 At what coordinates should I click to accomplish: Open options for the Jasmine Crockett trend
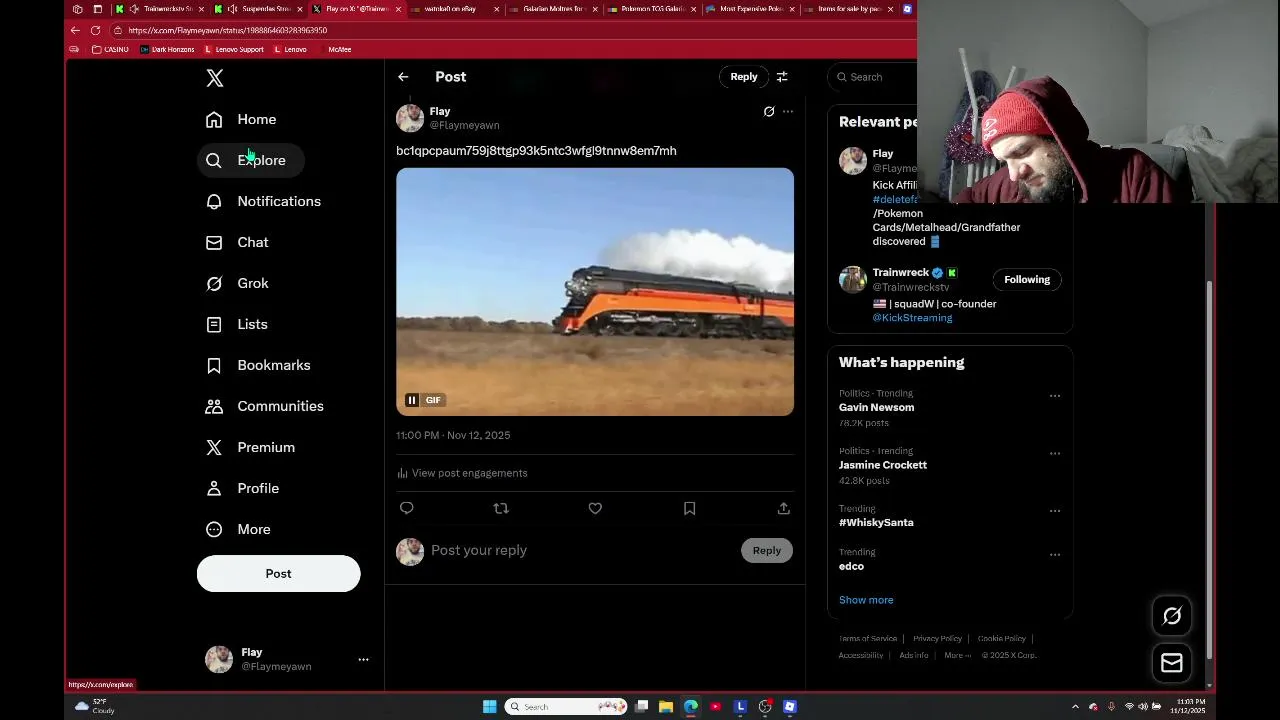click(1054, 453)
